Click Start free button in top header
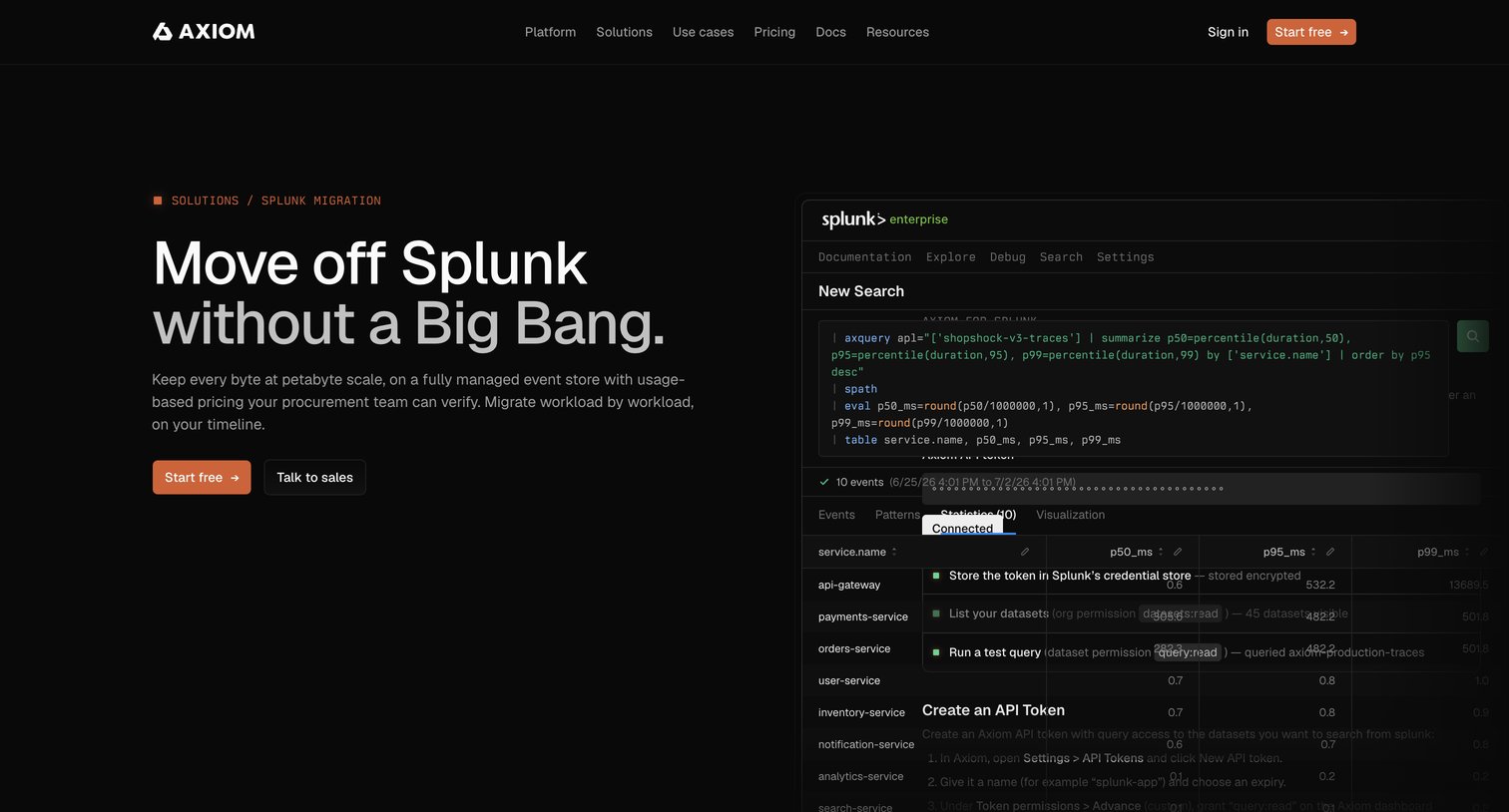The image size is (1509, 812). [x=1311, y=32]
